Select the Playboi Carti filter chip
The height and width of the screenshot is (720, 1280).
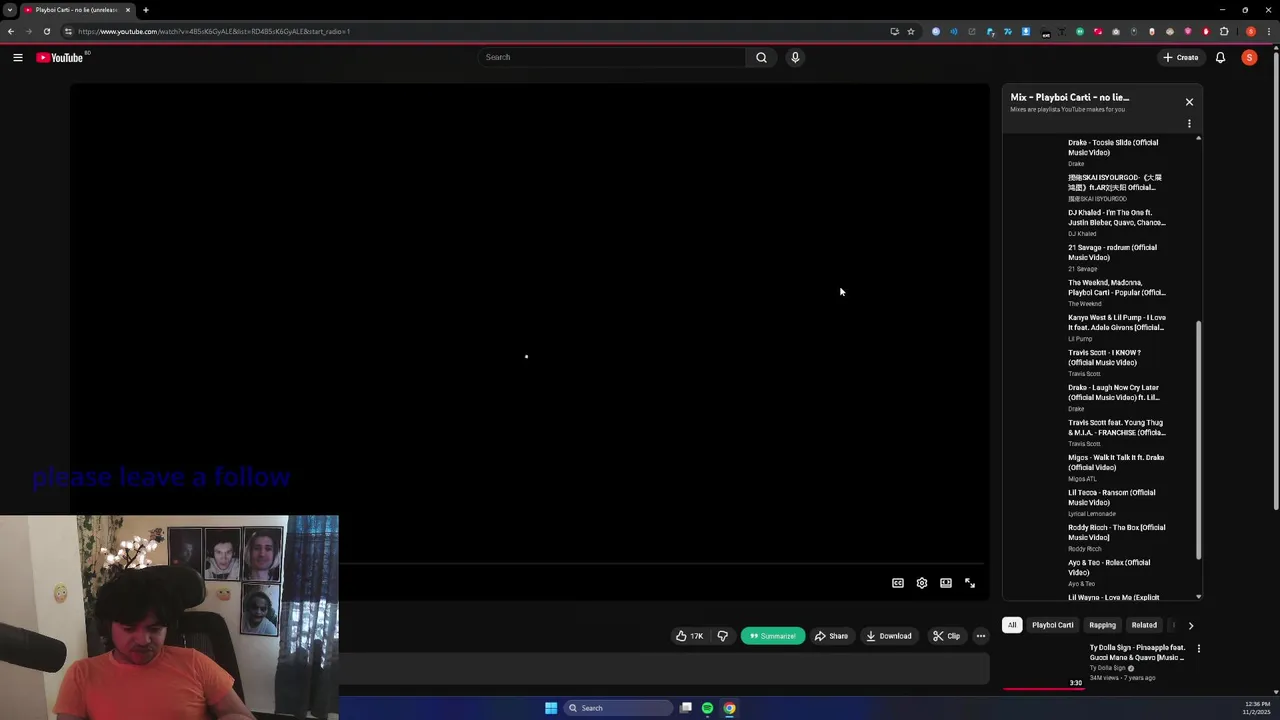coord(1052,625)
